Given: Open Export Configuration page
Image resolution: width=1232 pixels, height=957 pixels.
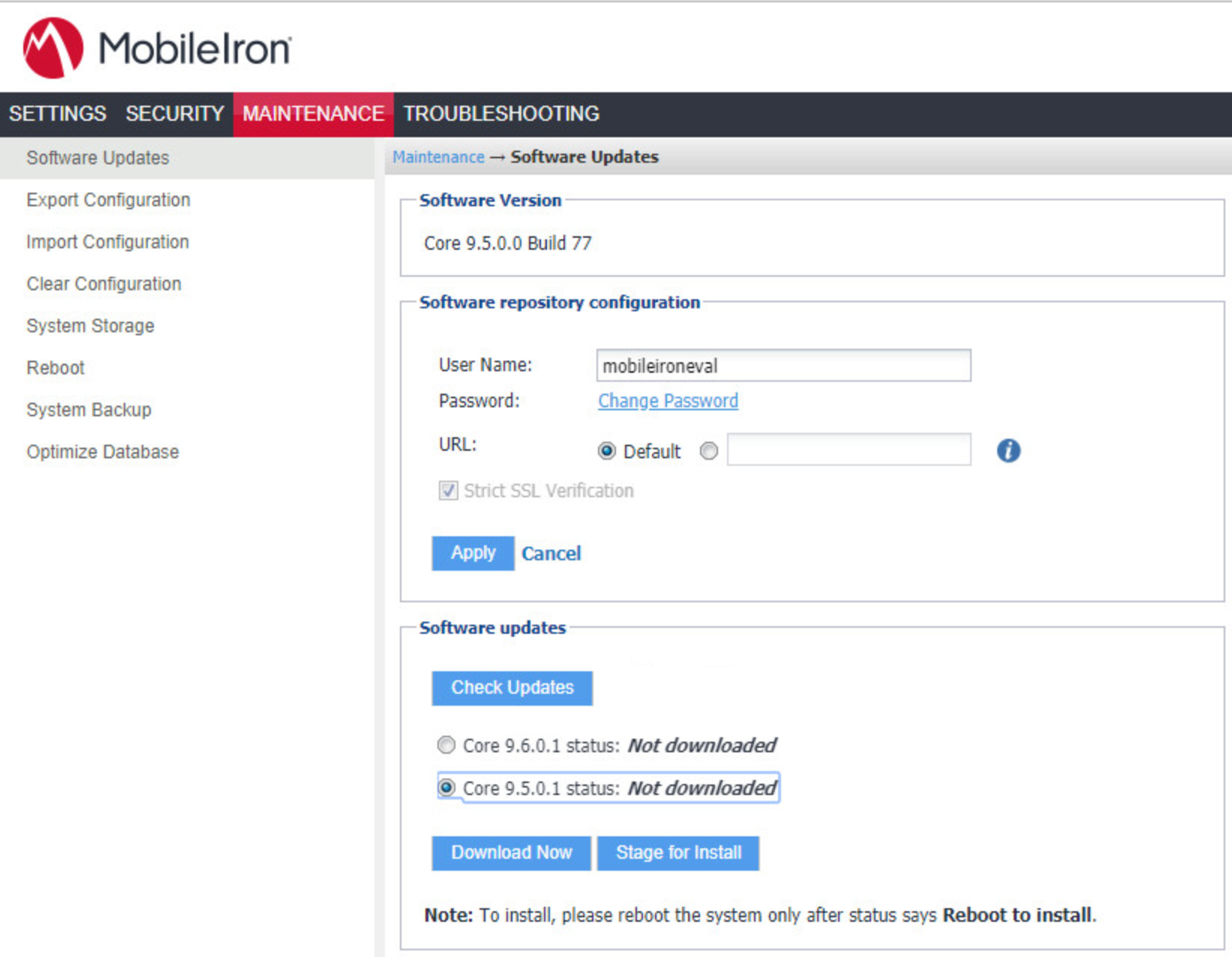Looking at the screenshot, I should 107,199.
